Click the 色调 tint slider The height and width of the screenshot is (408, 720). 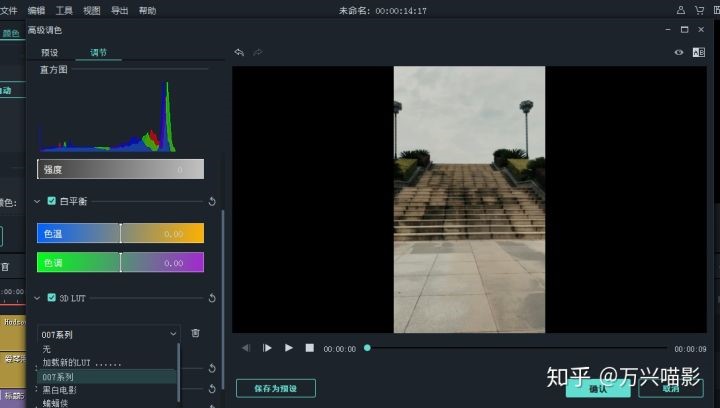pyautogui.click(x=120, y=262)
